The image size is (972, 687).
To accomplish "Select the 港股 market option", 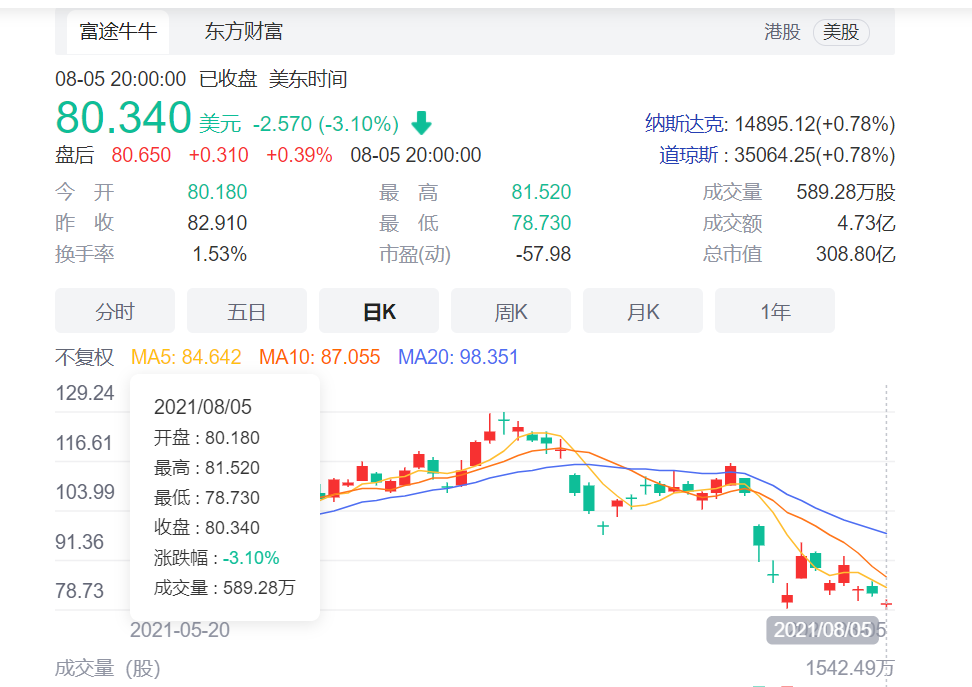I will pyautogui.click(x=783, y=32).
